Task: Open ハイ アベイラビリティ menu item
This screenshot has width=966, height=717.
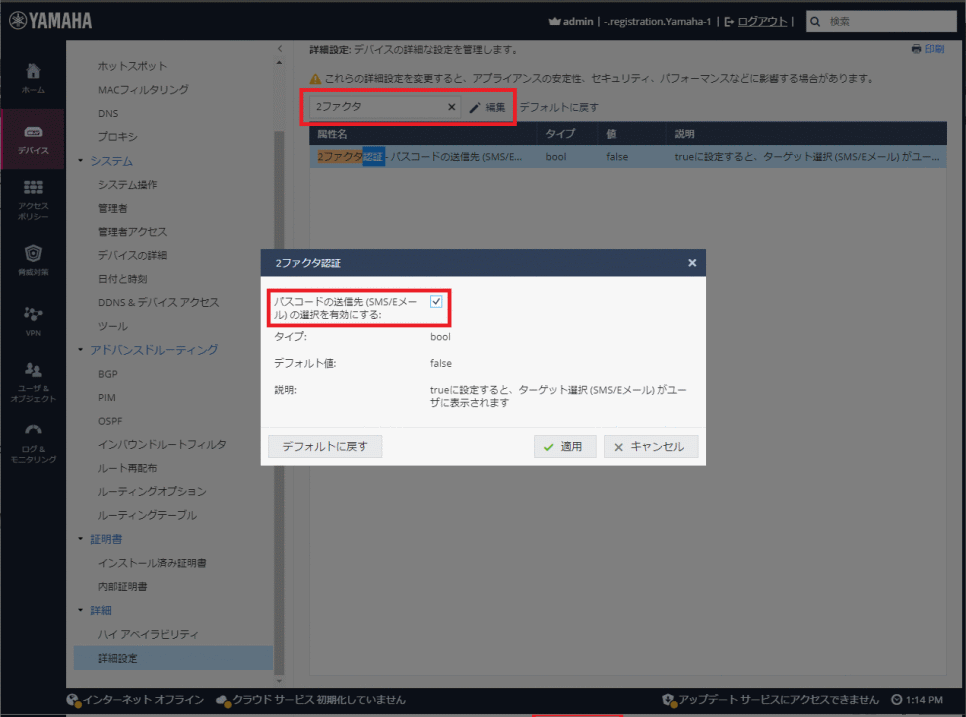Action: (147, 634)
